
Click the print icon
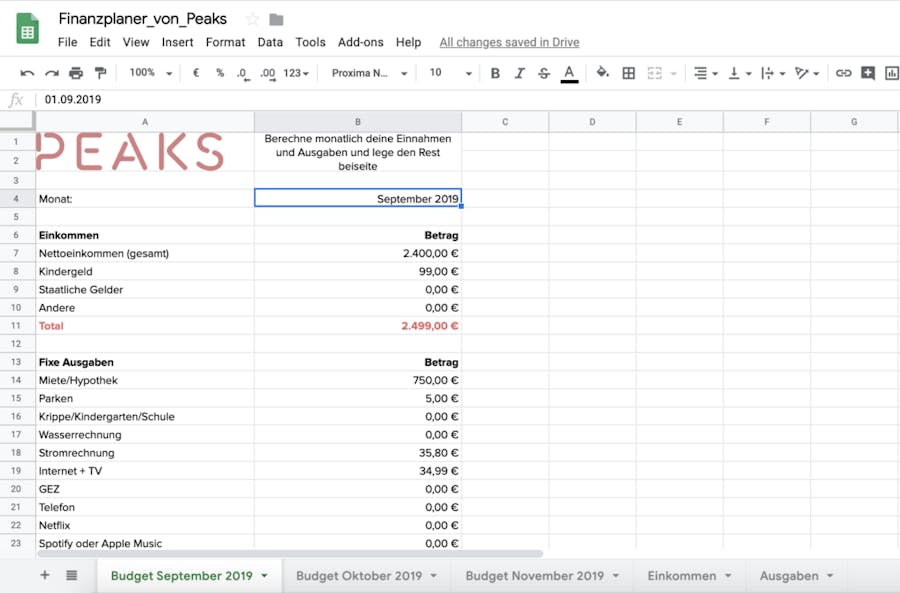pyautogui.click(x=76, y=73)
